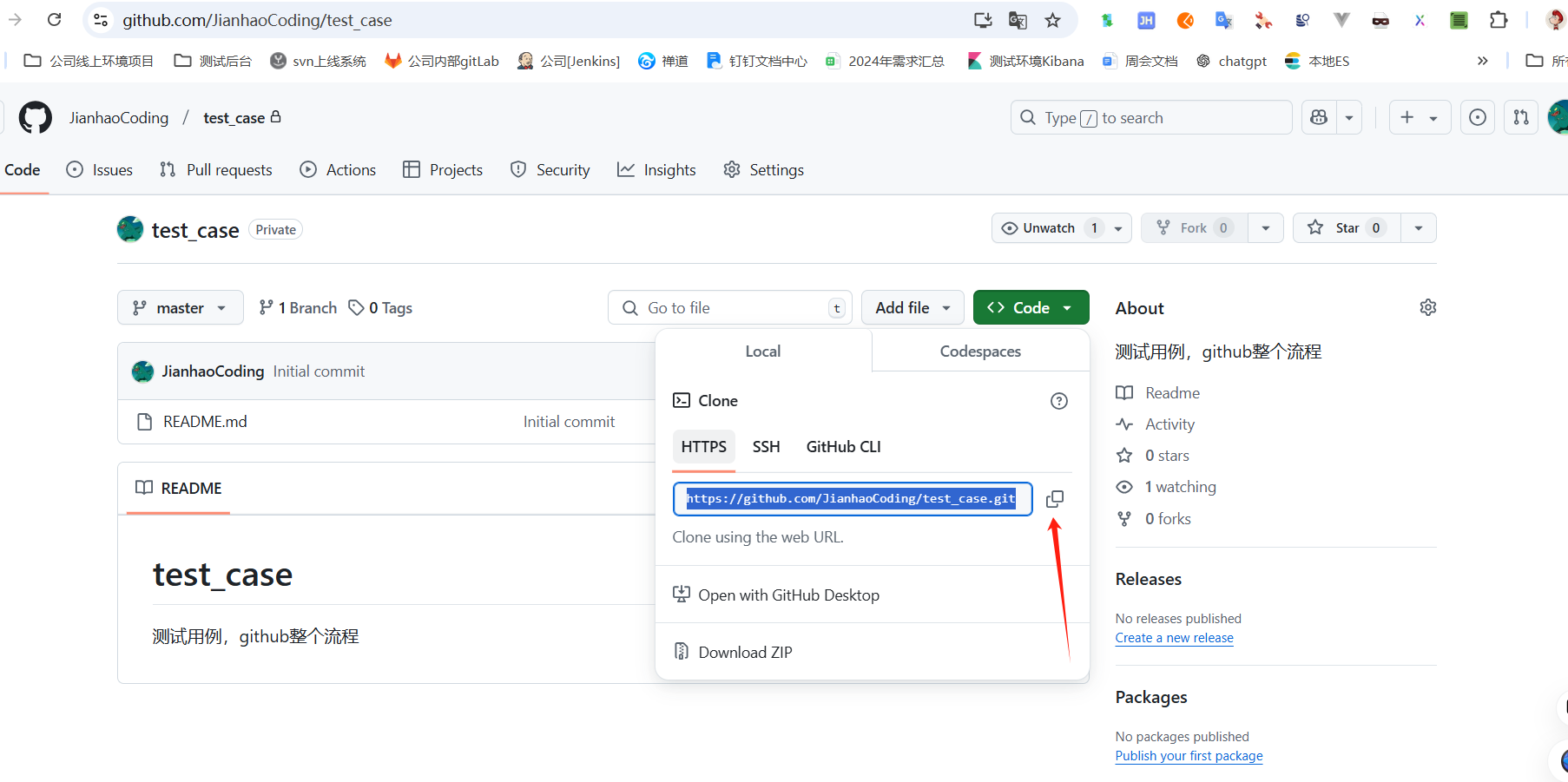Open issues shortcut icon in header
Viewport: 1568px width, 782px height.
click(x=1478, y=117)
